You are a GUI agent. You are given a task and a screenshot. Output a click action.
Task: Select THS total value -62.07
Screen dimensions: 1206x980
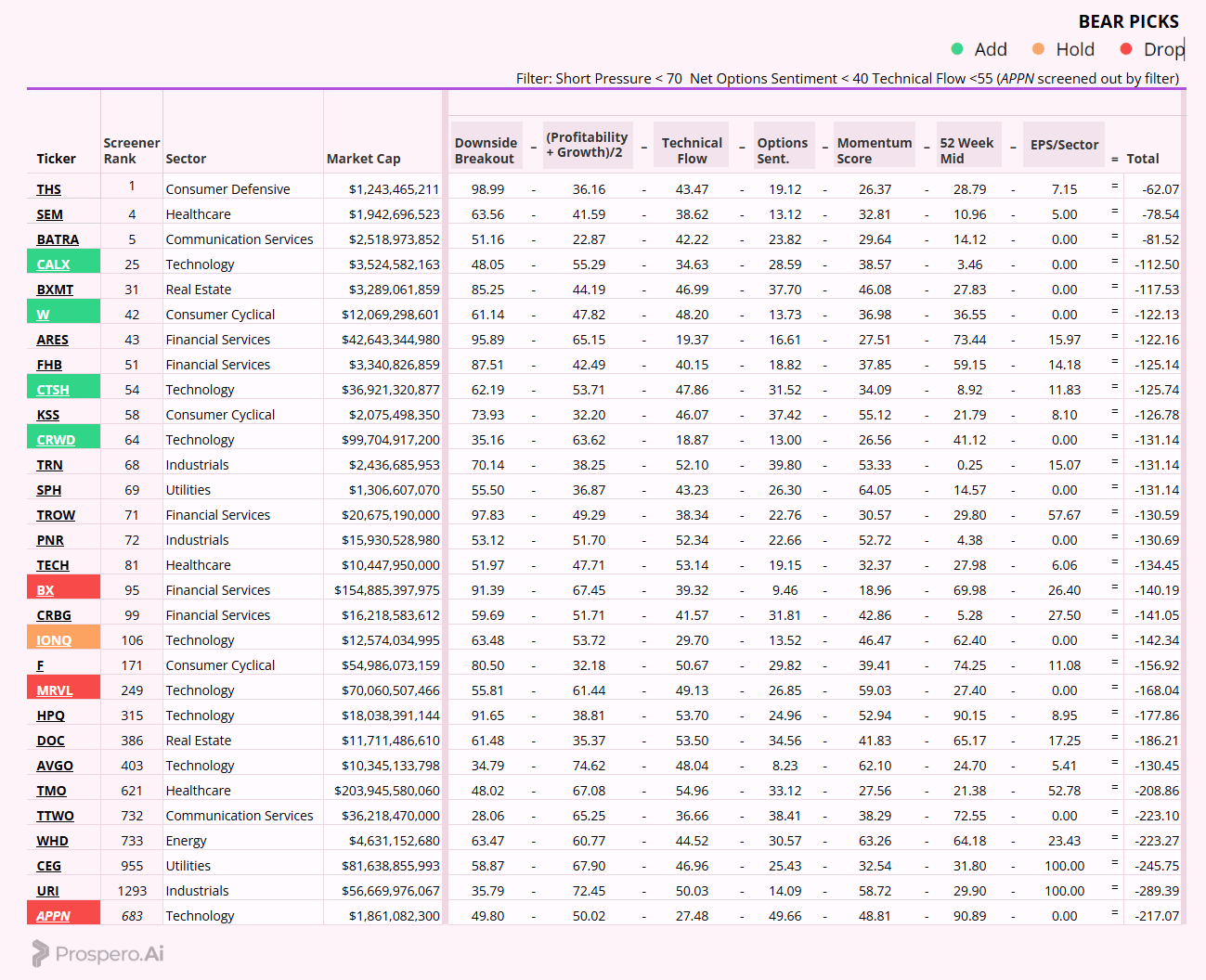[x=1161, y=189]
